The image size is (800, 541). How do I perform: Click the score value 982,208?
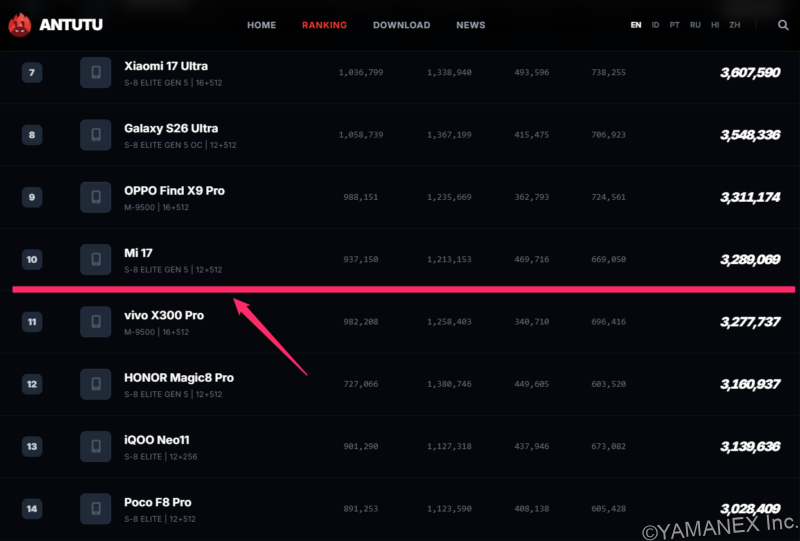pos(361,322)
